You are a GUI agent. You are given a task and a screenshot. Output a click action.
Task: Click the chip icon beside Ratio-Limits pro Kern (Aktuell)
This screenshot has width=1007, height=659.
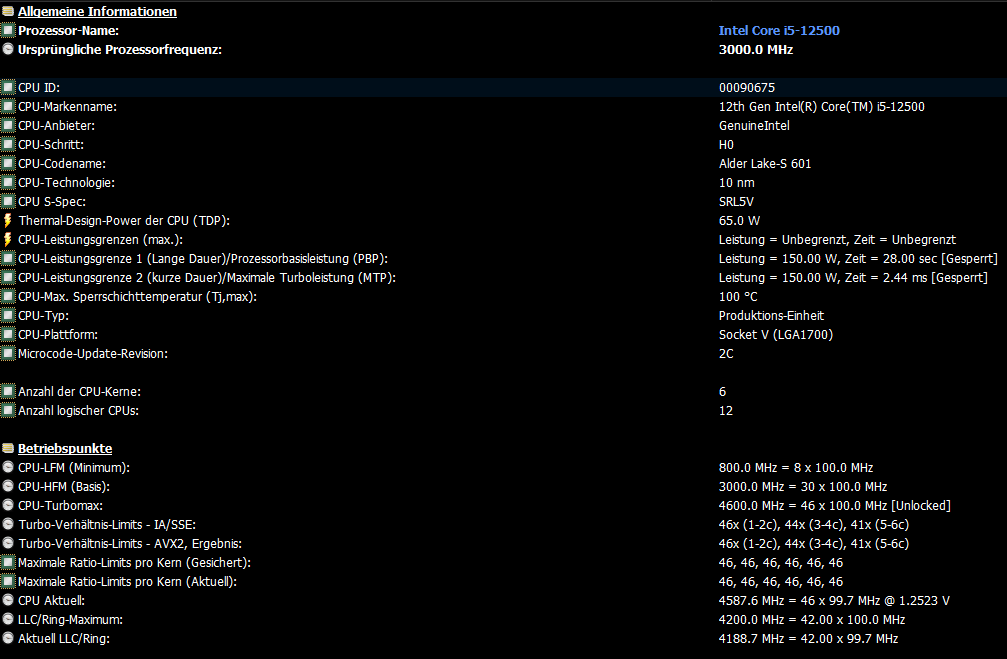(8, 581)
